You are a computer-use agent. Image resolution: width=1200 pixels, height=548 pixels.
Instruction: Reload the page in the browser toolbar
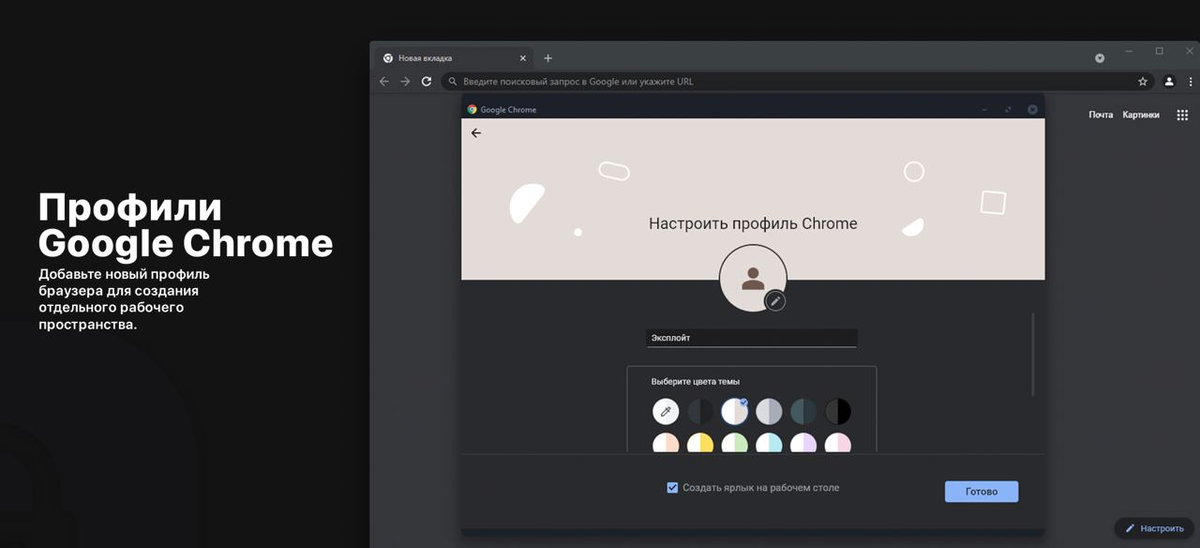[x=427, y=81]
